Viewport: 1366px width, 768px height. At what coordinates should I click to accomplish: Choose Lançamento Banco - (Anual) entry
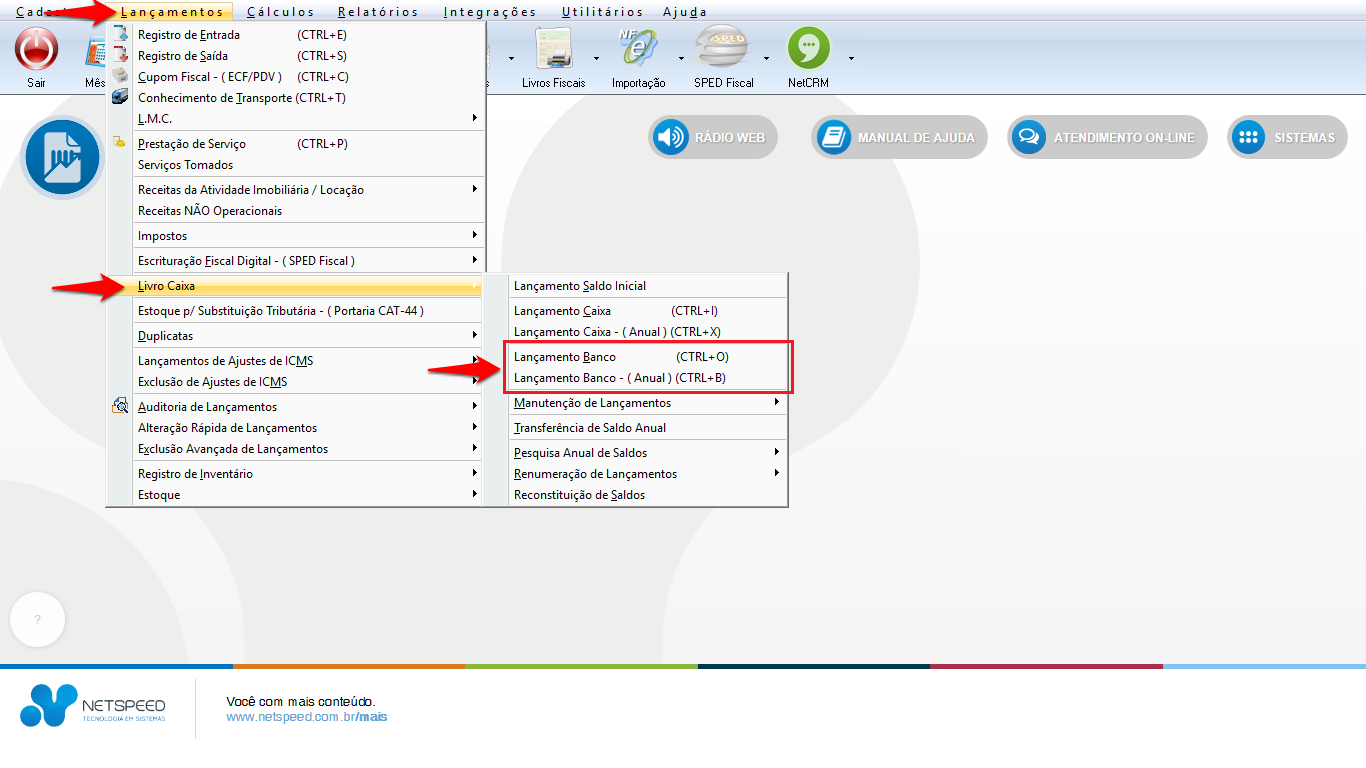point(648,378)
